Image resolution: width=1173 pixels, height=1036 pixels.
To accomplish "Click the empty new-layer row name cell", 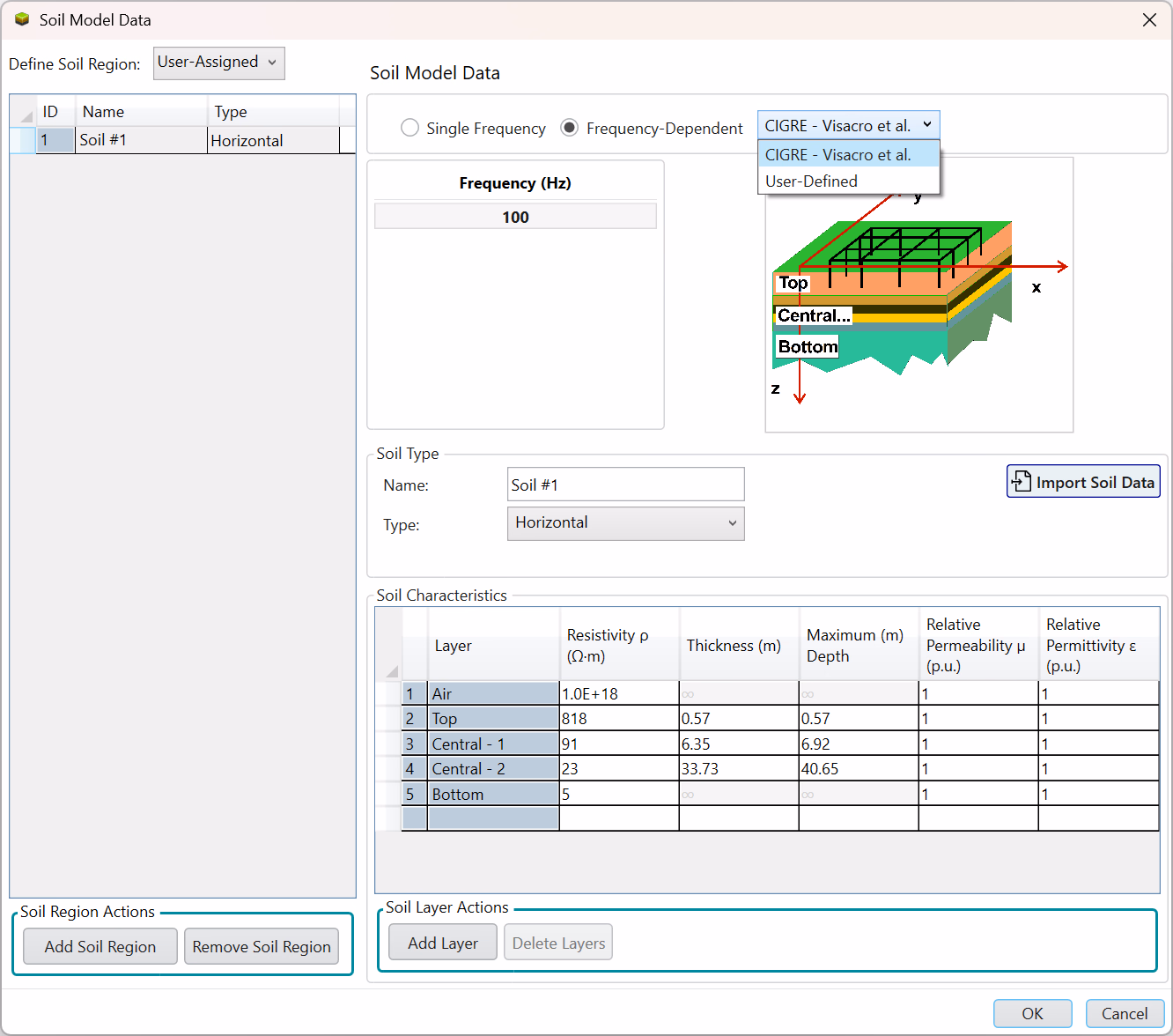I will click(x=493, y=818).
